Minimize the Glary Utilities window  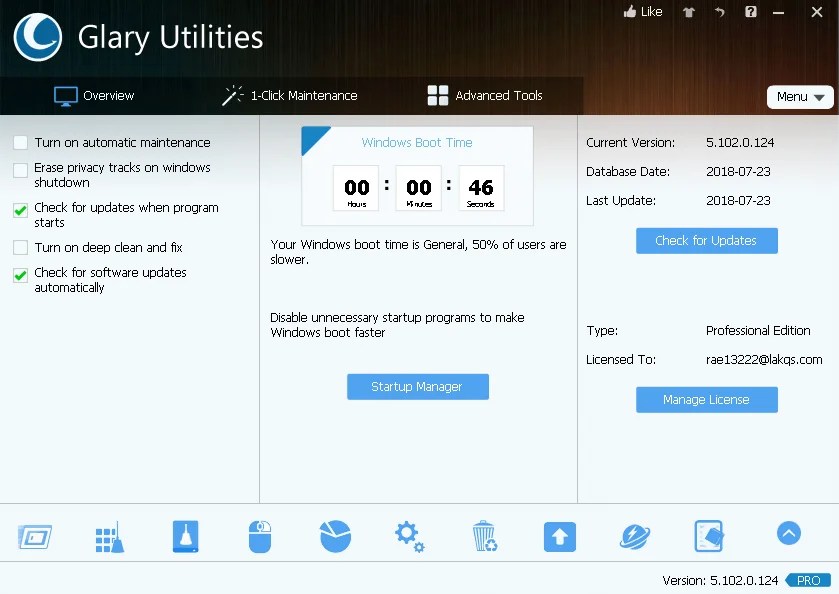pyautogui.click(x=779, y=12)
